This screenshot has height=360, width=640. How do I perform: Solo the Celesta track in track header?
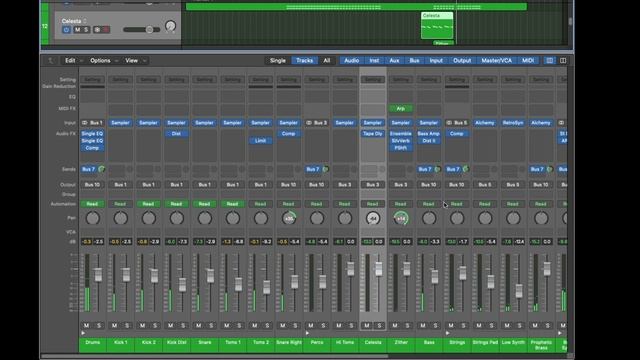tap(86, 30)
